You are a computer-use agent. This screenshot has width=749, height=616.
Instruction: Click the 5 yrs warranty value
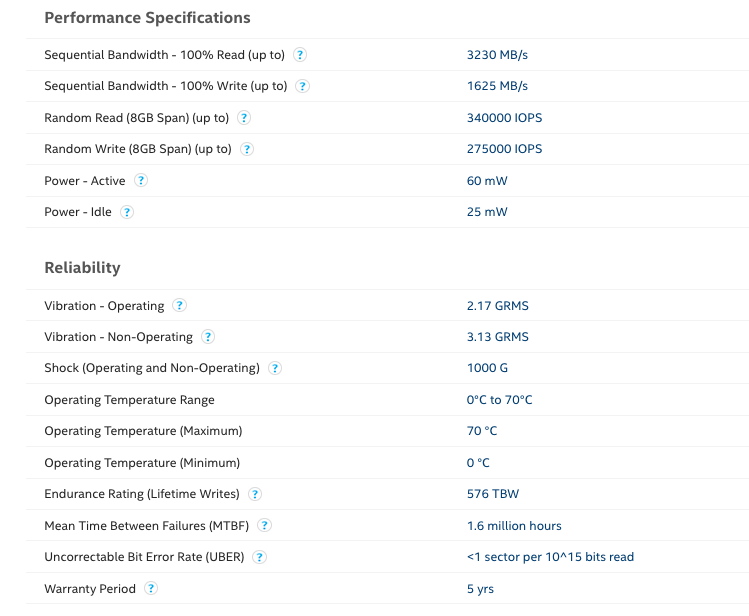[x=480, y=589]
